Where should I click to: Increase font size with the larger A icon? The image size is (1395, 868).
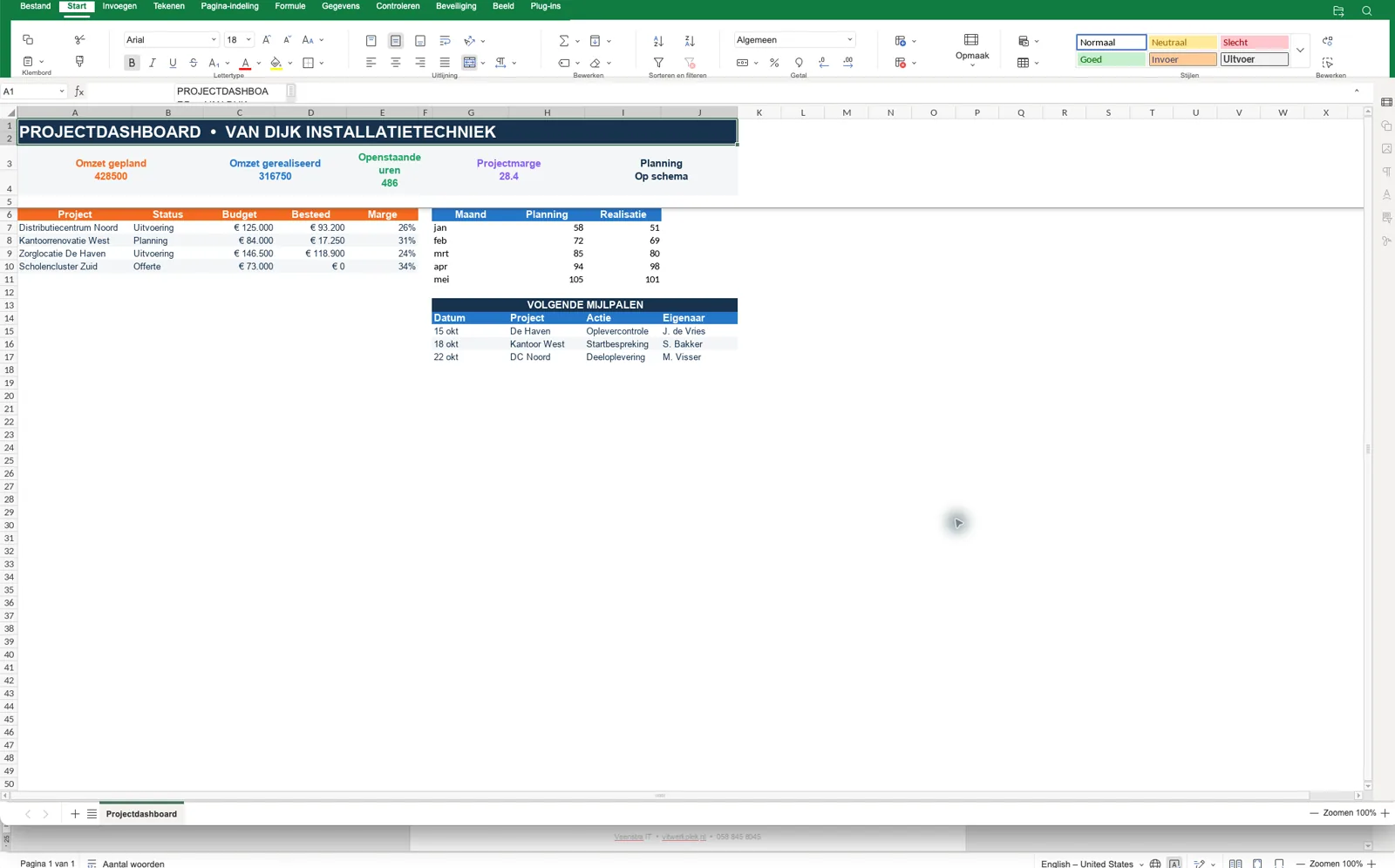266,40
